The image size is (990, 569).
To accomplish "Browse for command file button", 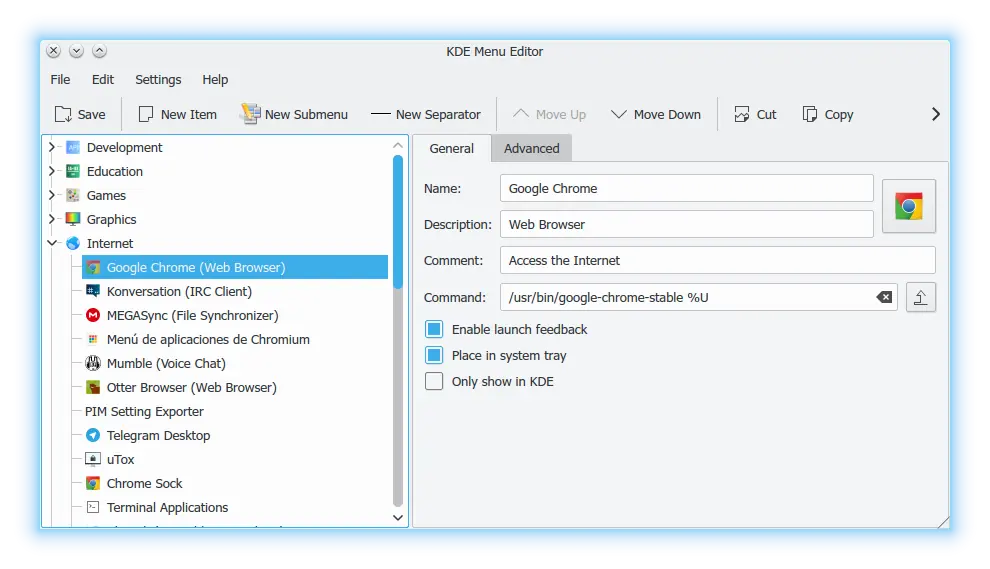I will (921, 297).
